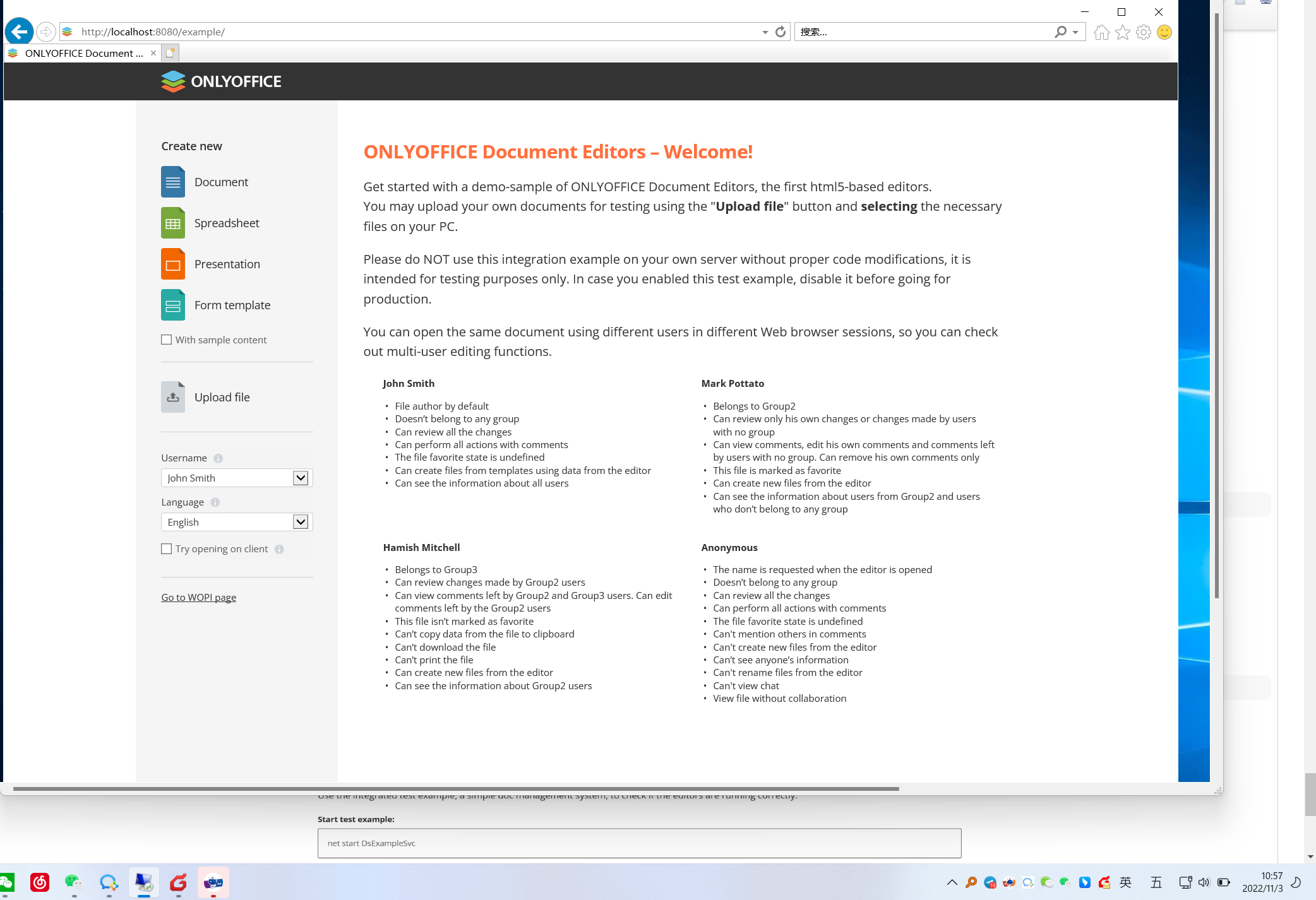Click the Upload file icon

(173, 397)
